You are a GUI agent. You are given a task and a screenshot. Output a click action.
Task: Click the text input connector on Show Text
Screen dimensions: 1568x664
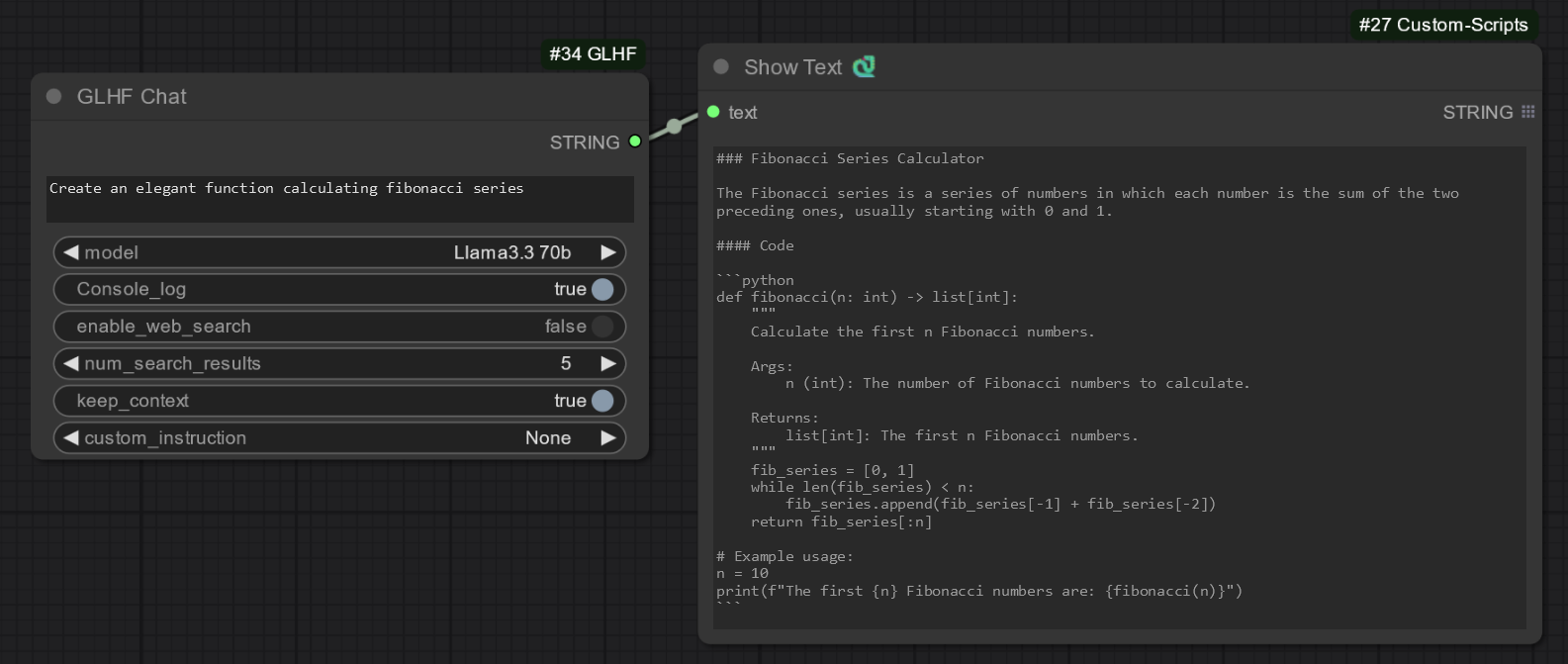point(713,112)
